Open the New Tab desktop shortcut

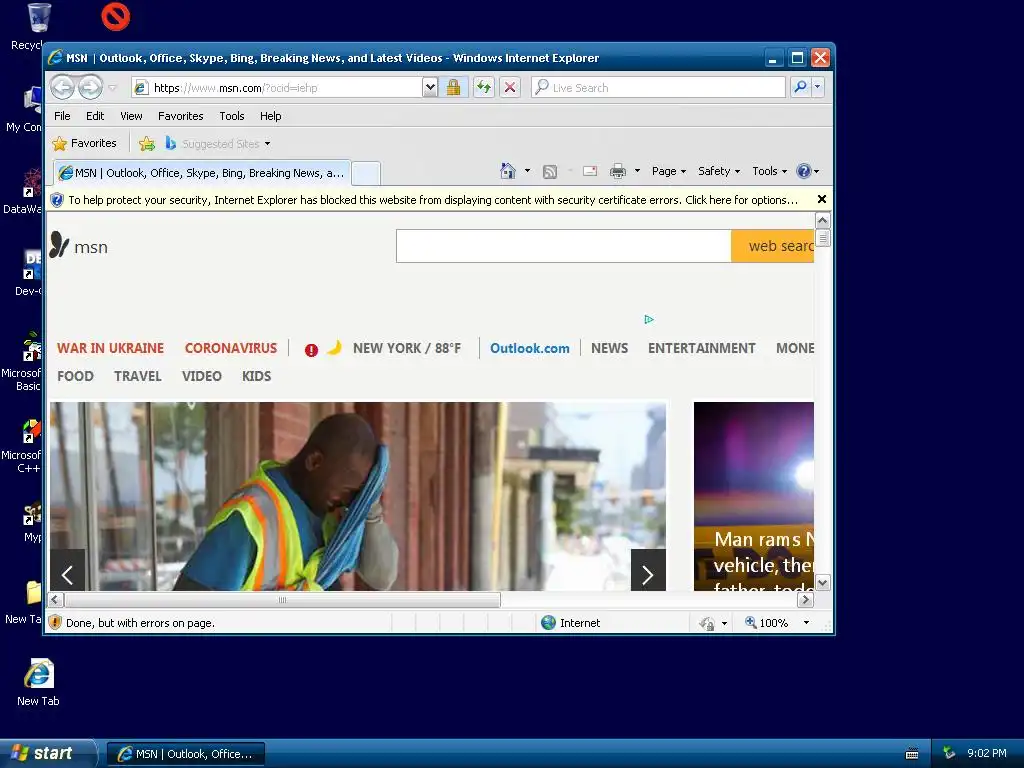point(38,683)
